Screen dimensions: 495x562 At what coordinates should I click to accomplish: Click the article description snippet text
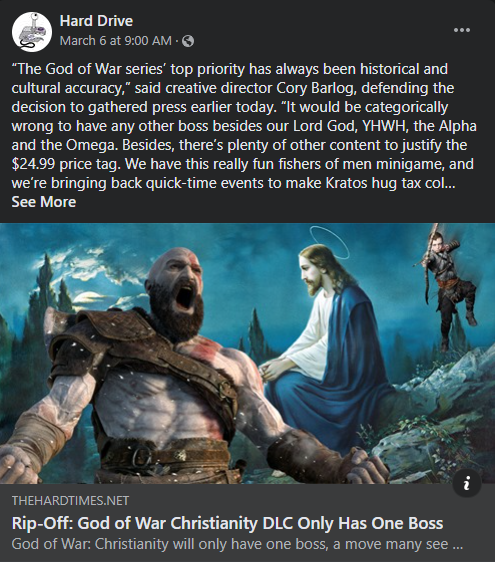click(x=237, y=544)
